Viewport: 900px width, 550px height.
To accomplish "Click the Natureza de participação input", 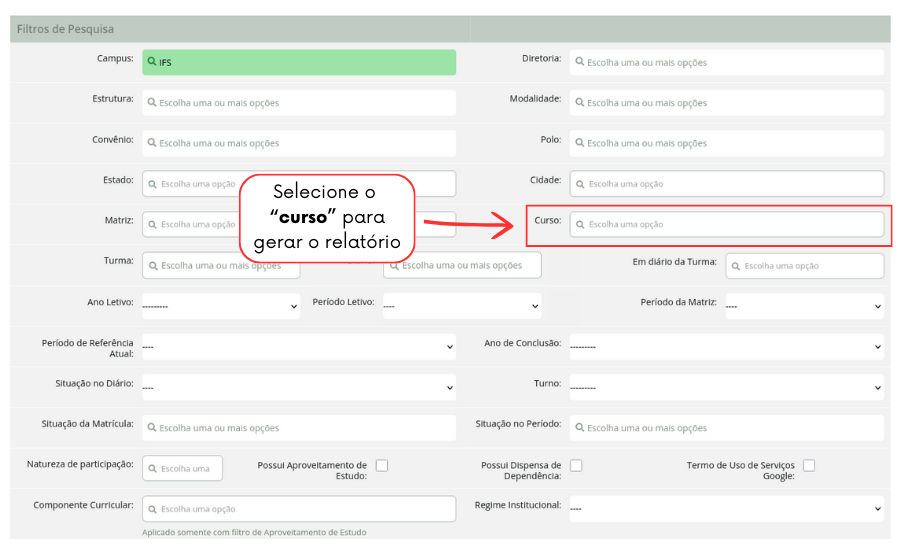I will click(x=183, y=468).
